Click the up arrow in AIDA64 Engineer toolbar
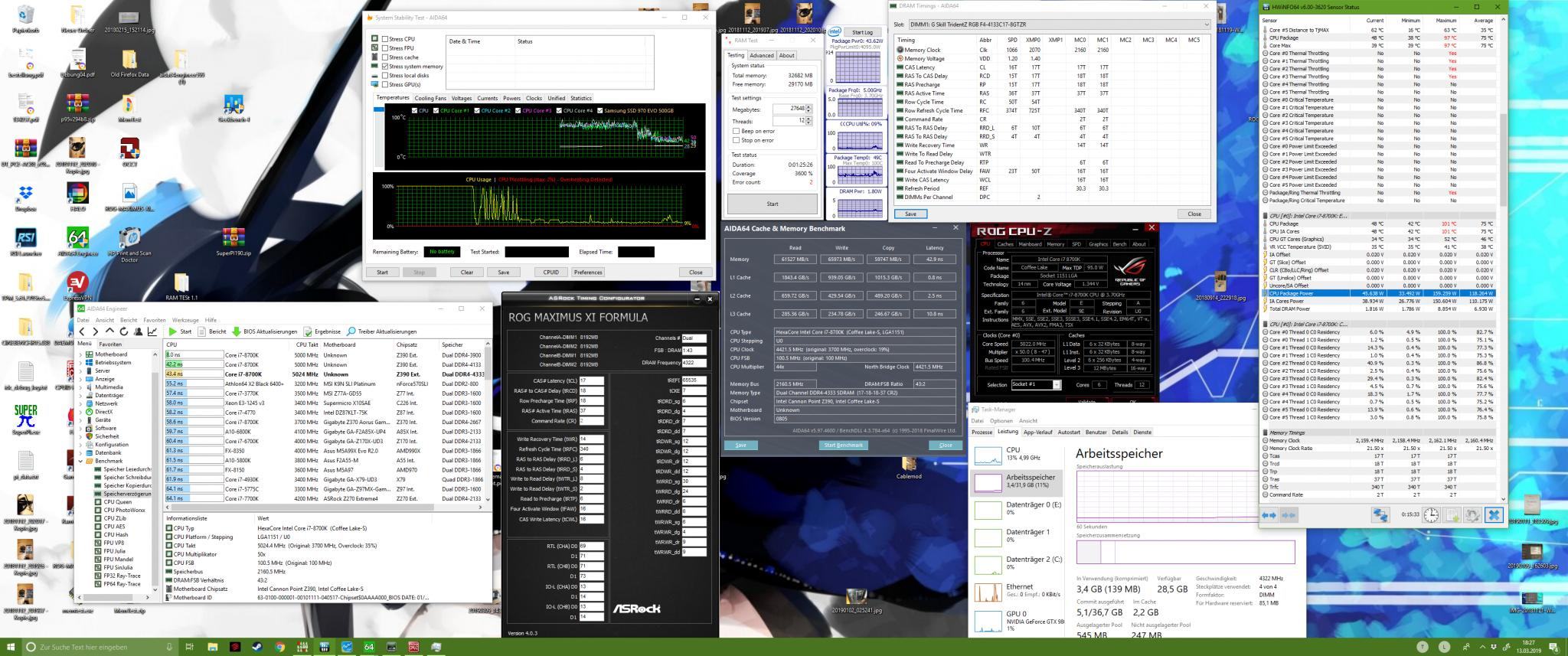The height and width of the screenshot is (656, 1568). click(110, 331)
